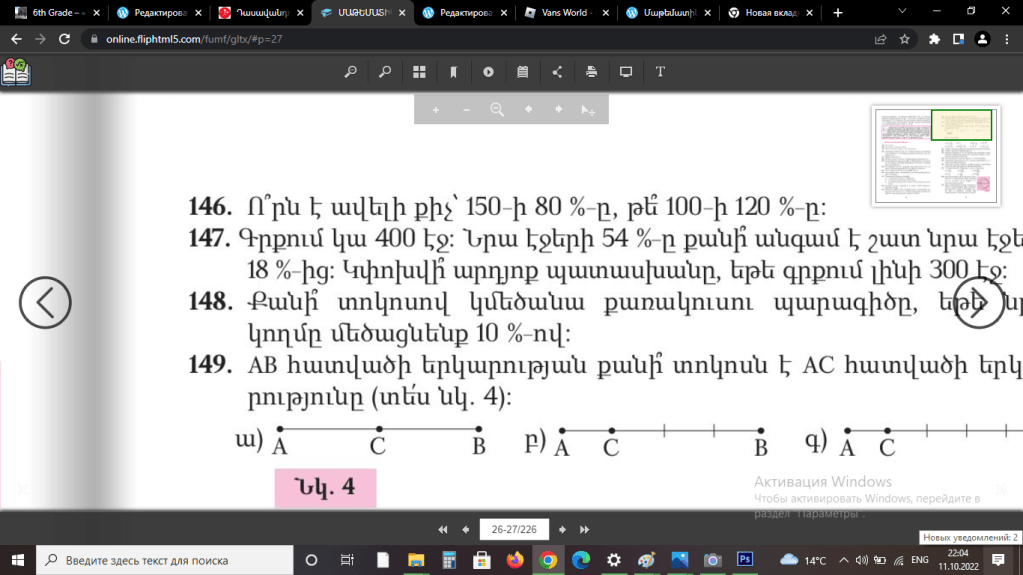Toggle the text select T tool
The image size is (1023, 575).
(660, 72)
